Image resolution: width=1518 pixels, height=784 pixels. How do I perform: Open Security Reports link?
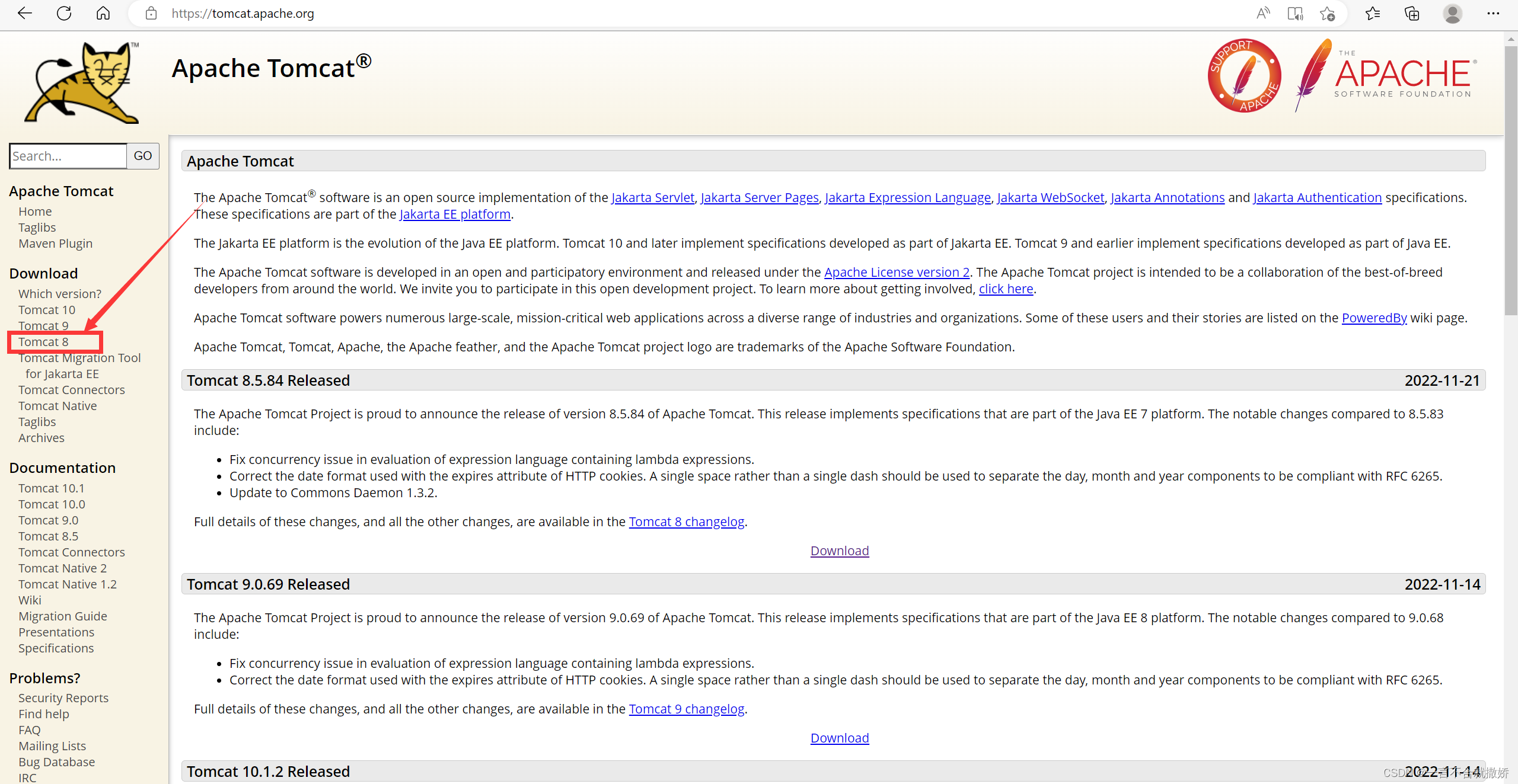pyautogui.click(x=63, y=698)
